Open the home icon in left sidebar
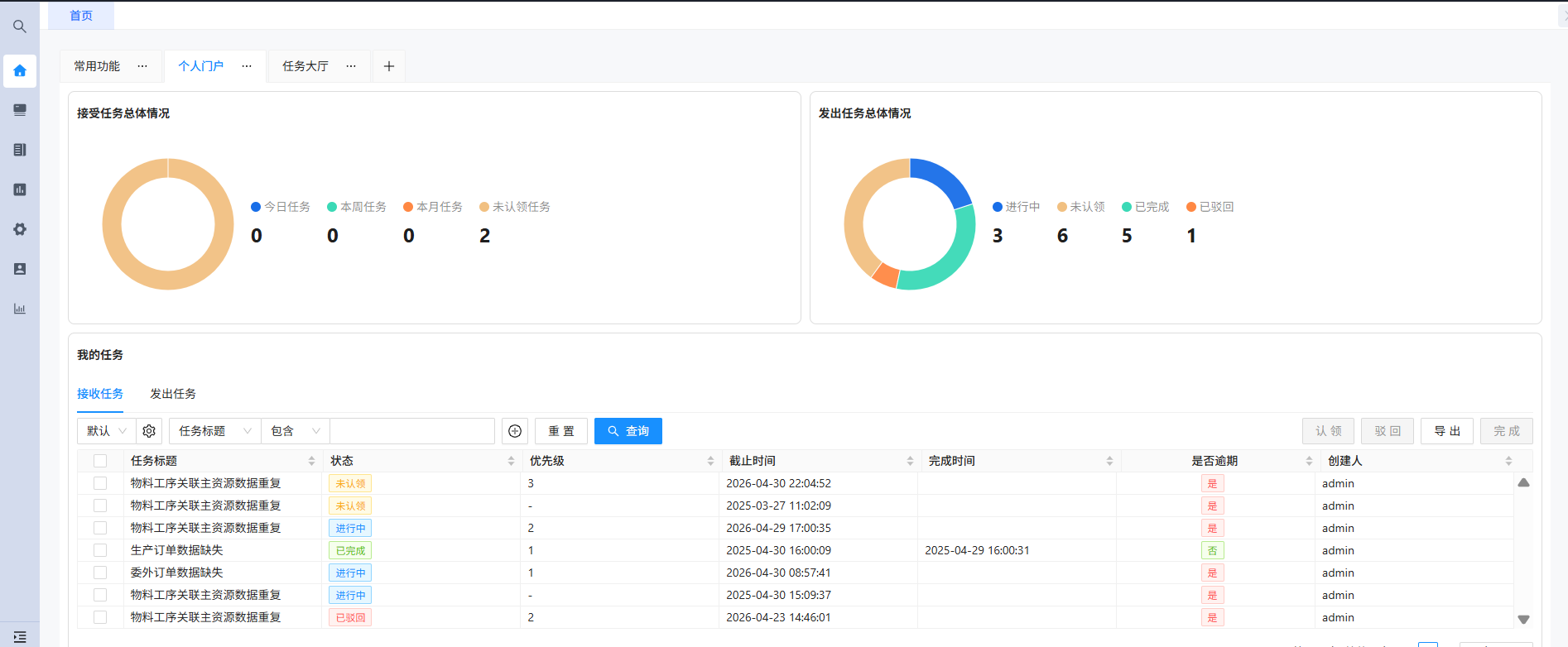 coord(20,71)
